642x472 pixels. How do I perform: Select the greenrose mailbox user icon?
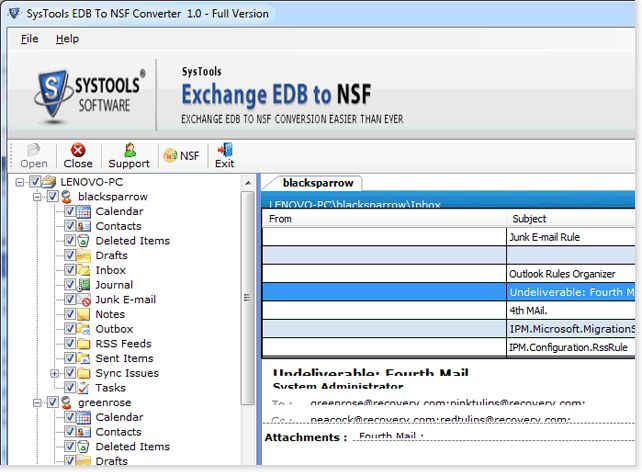pos(67,403)
